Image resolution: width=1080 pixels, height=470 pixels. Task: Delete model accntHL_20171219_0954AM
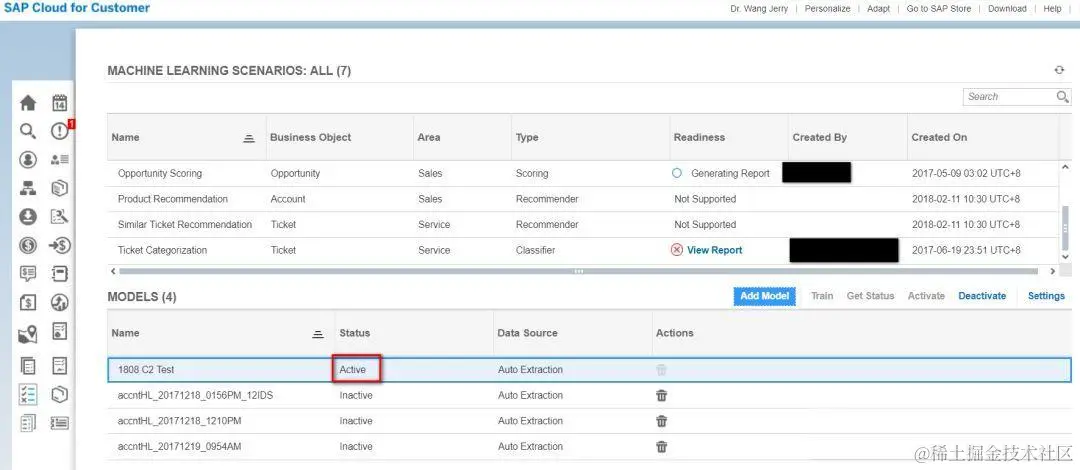[661, 447]
